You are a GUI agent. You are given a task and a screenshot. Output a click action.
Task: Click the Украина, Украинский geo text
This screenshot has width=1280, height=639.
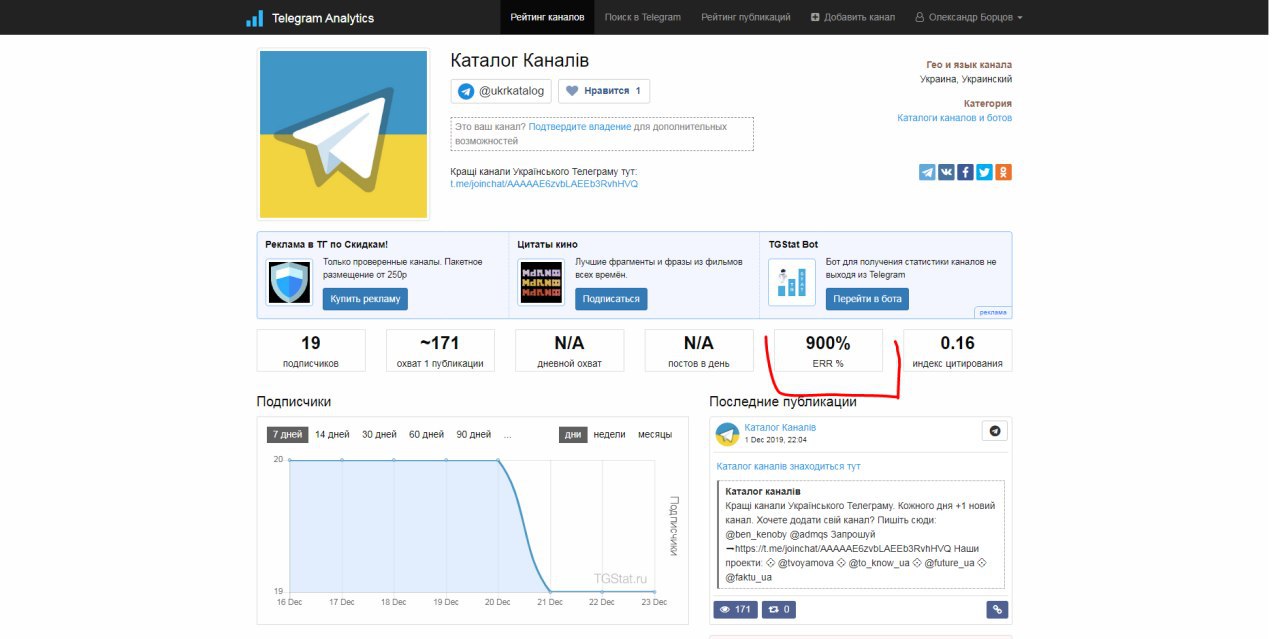pos(966,79)
